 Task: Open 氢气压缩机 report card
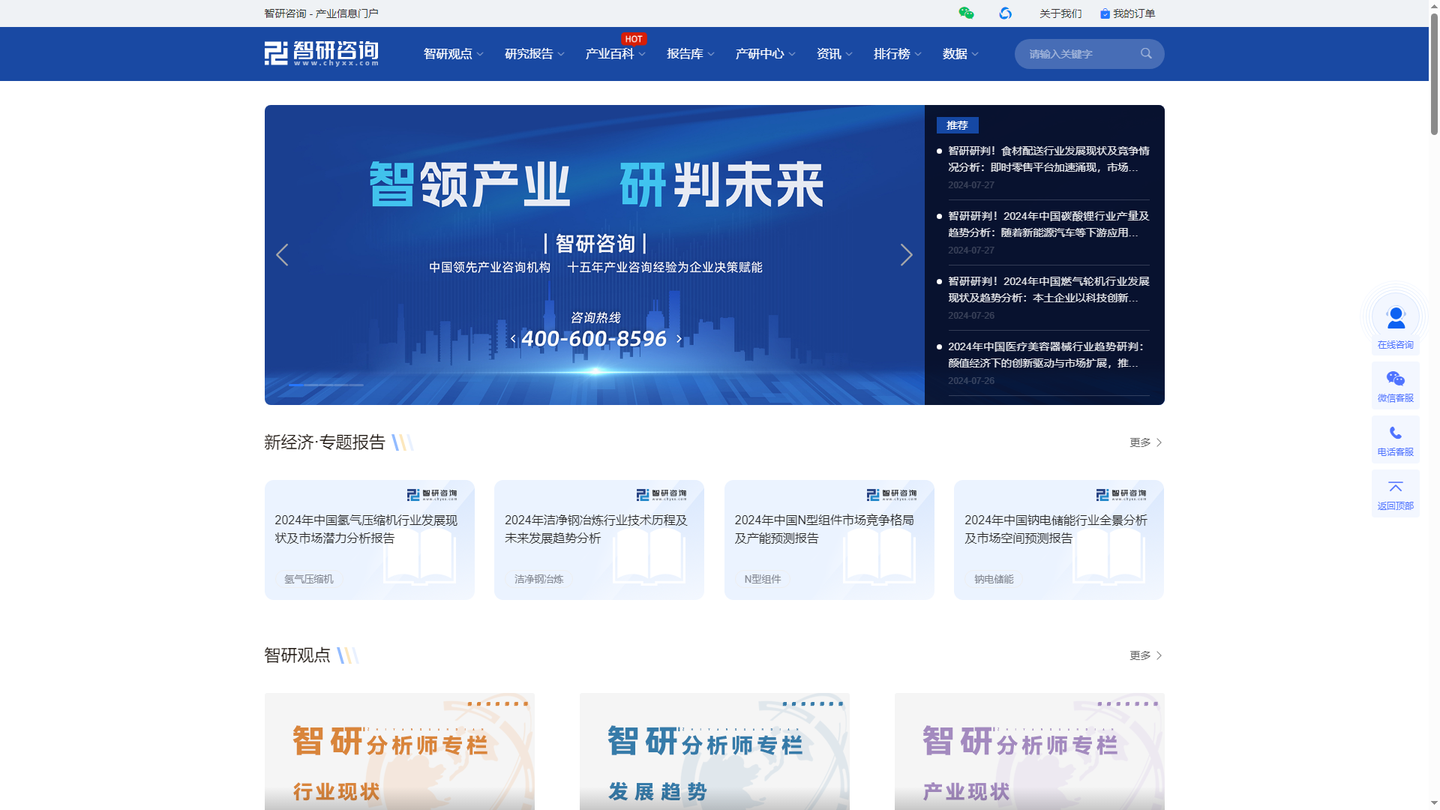point(369,540)
